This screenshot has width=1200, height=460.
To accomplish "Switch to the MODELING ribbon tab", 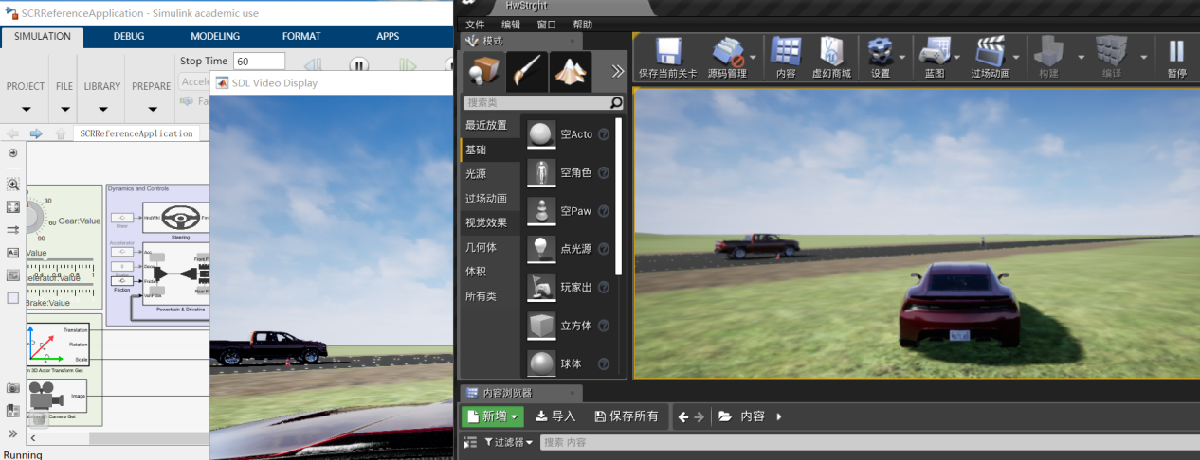I will click(x=214, y=36).
